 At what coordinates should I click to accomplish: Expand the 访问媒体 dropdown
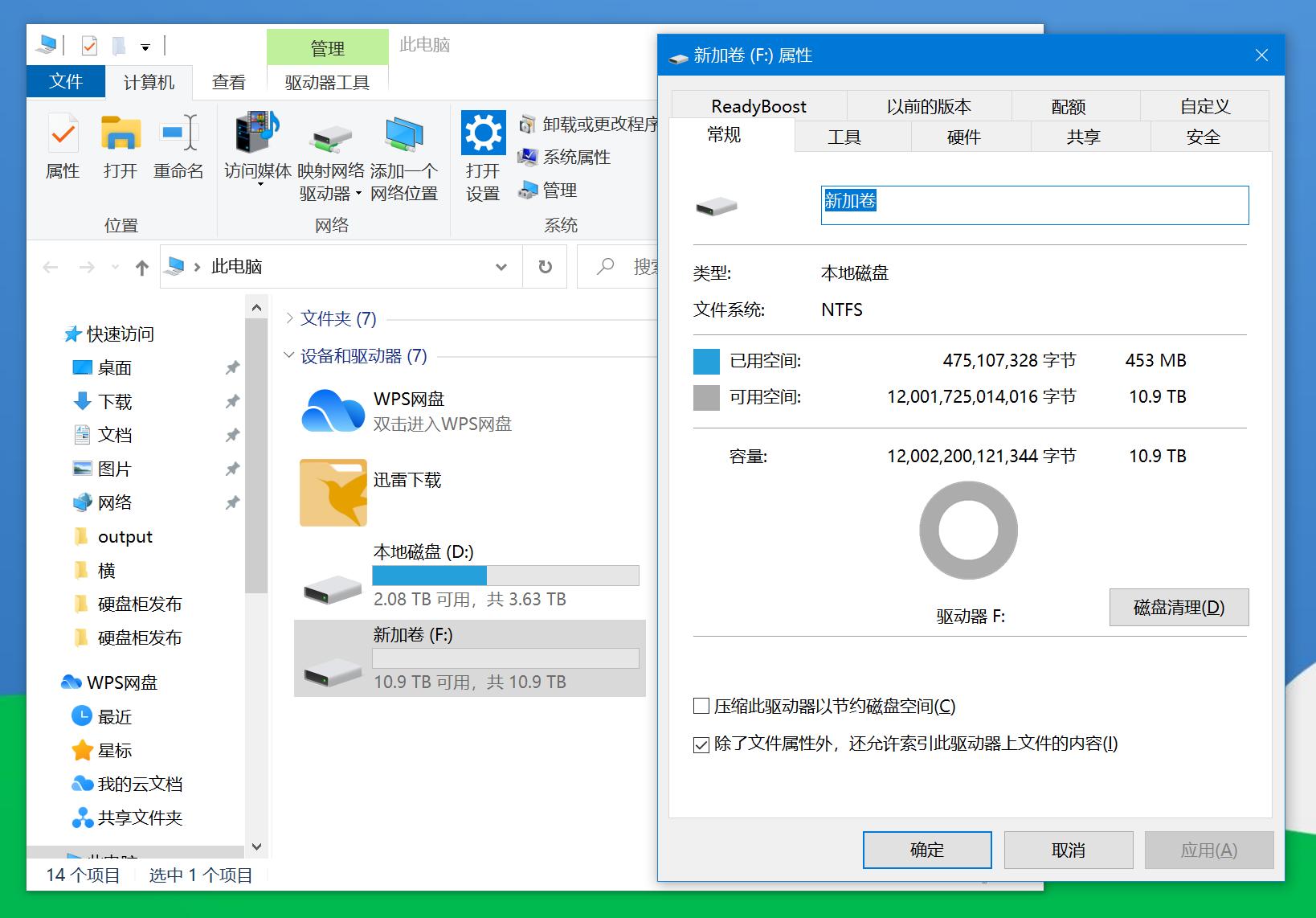tap(259, 183)
